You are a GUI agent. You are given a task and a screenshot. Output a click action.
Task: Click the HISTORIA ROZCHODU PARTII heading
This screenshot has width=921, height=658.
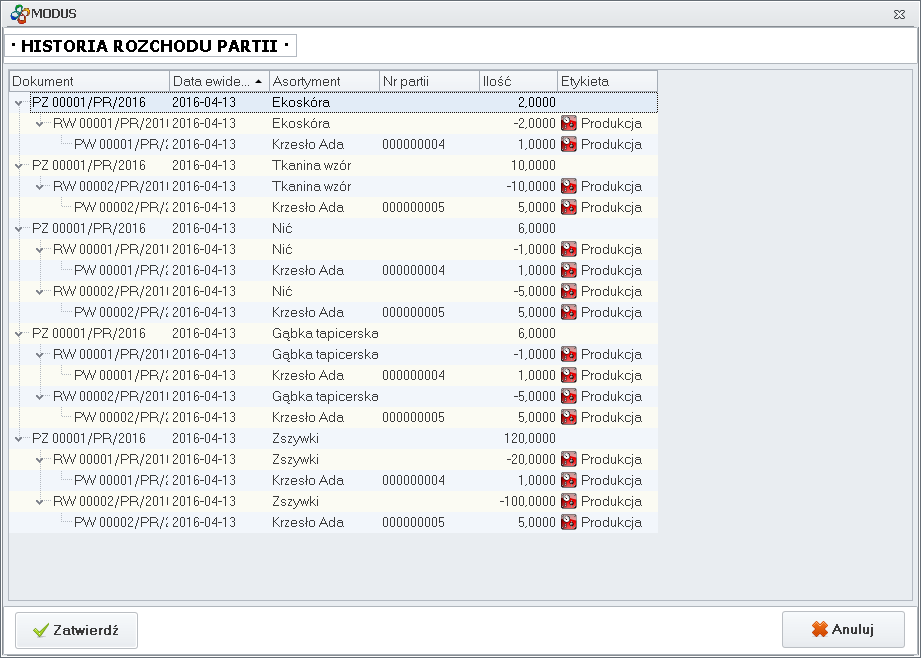[x=150, y=46]
